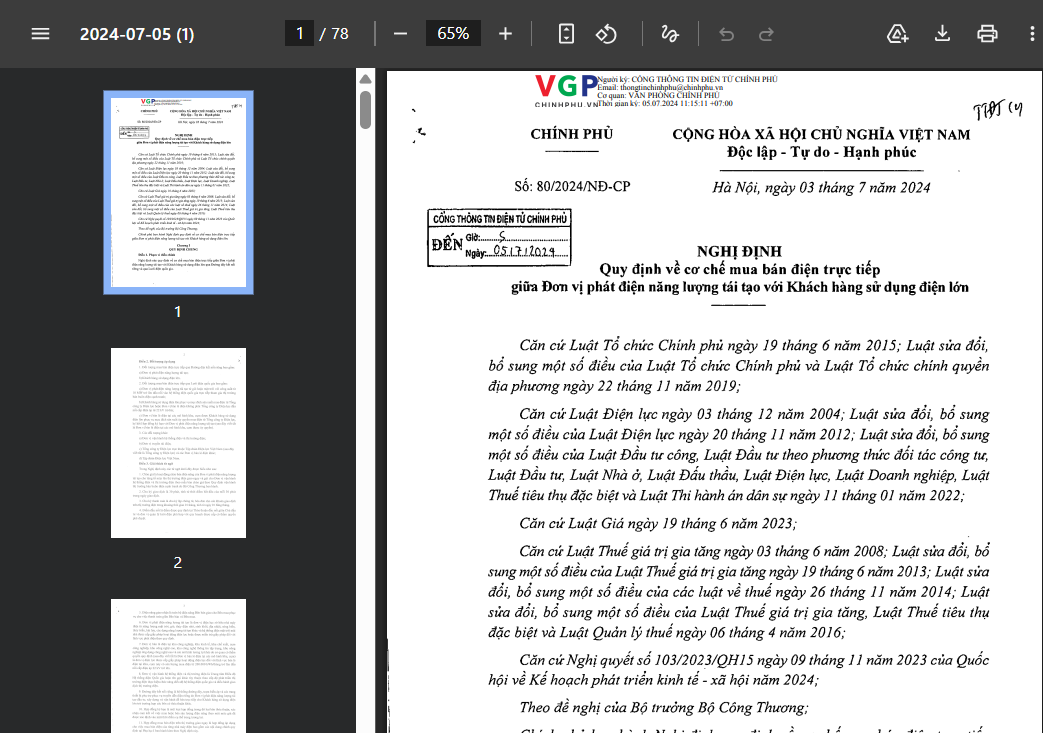
Task: Open page 2 thumbnail
Action: coord(178,443)
